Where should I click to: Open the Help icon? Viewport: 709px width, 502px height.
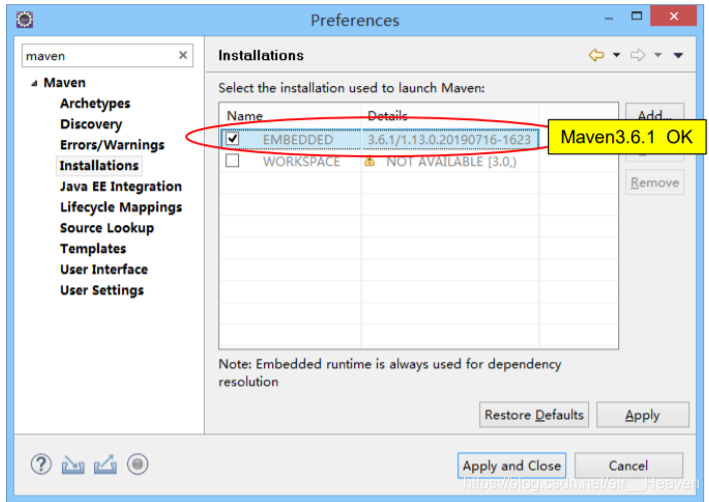pyautogui.click(x=41, y=464)
